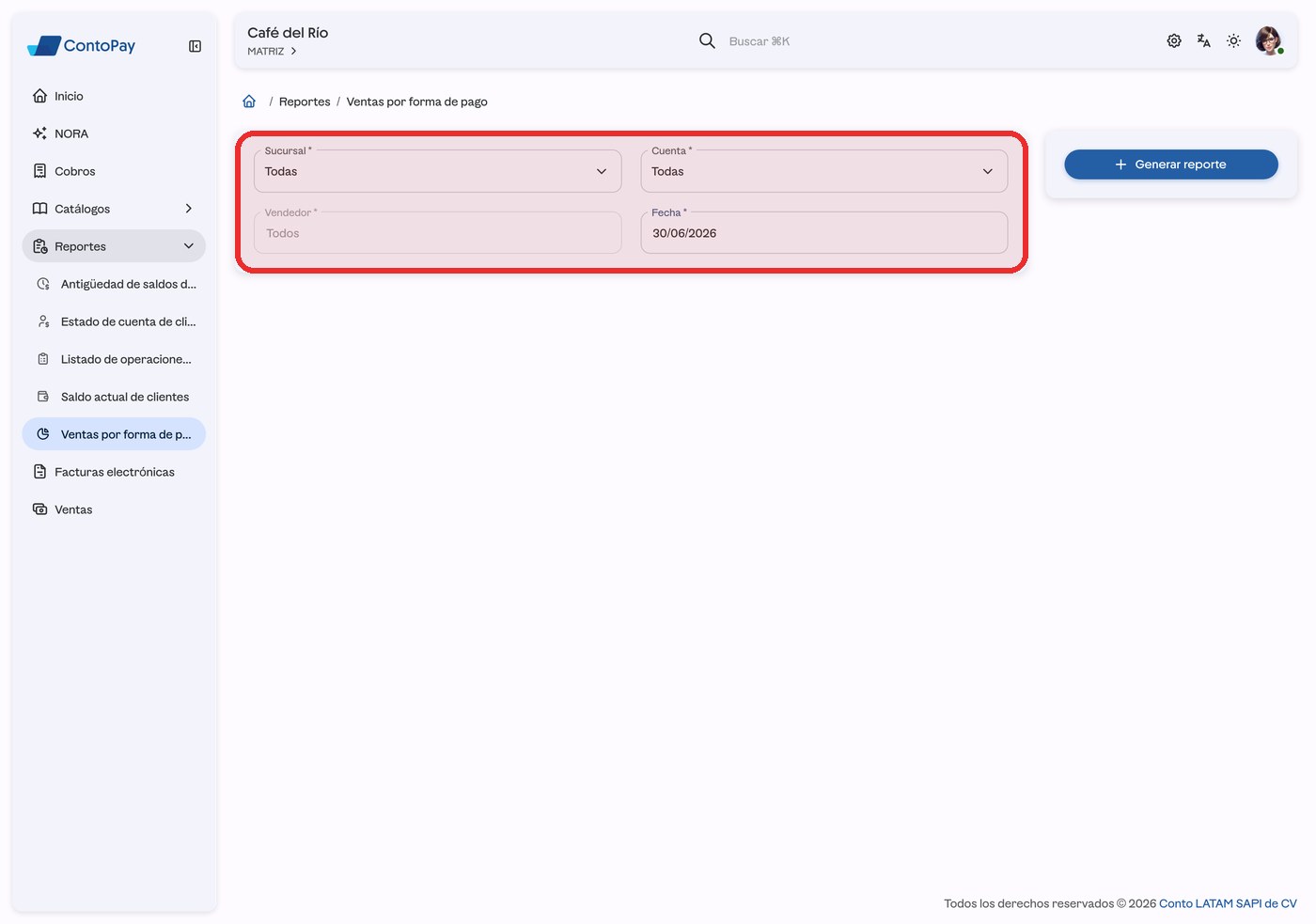
Task: Collapse Reportes menu chevron
Action: click(188, 246)
